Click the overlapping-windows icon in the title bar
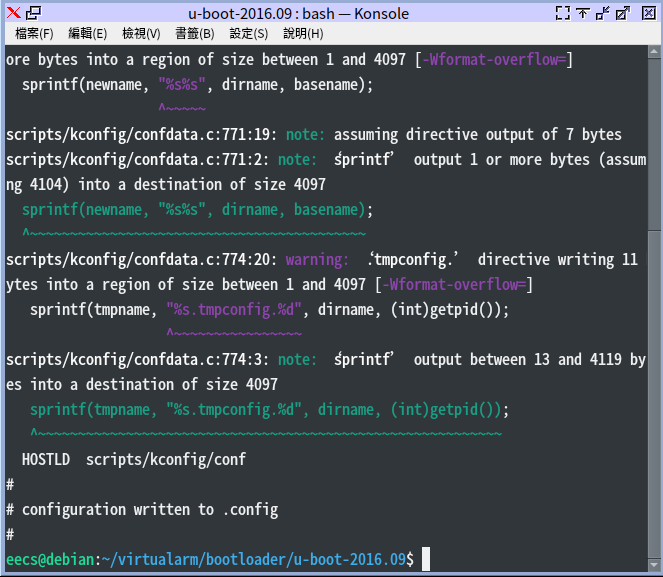663x577 pixels. point(33,12)
